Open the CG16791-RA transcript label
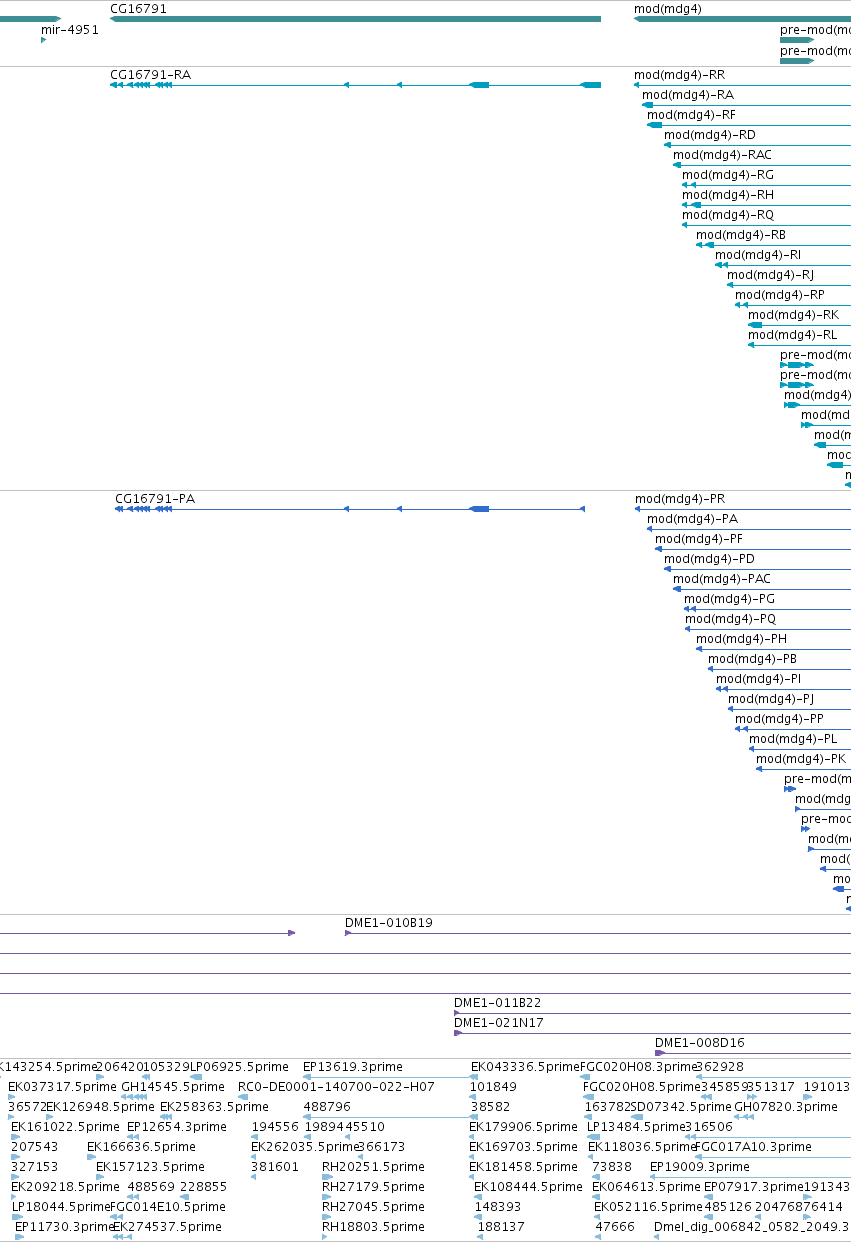 tap(151, 74)
